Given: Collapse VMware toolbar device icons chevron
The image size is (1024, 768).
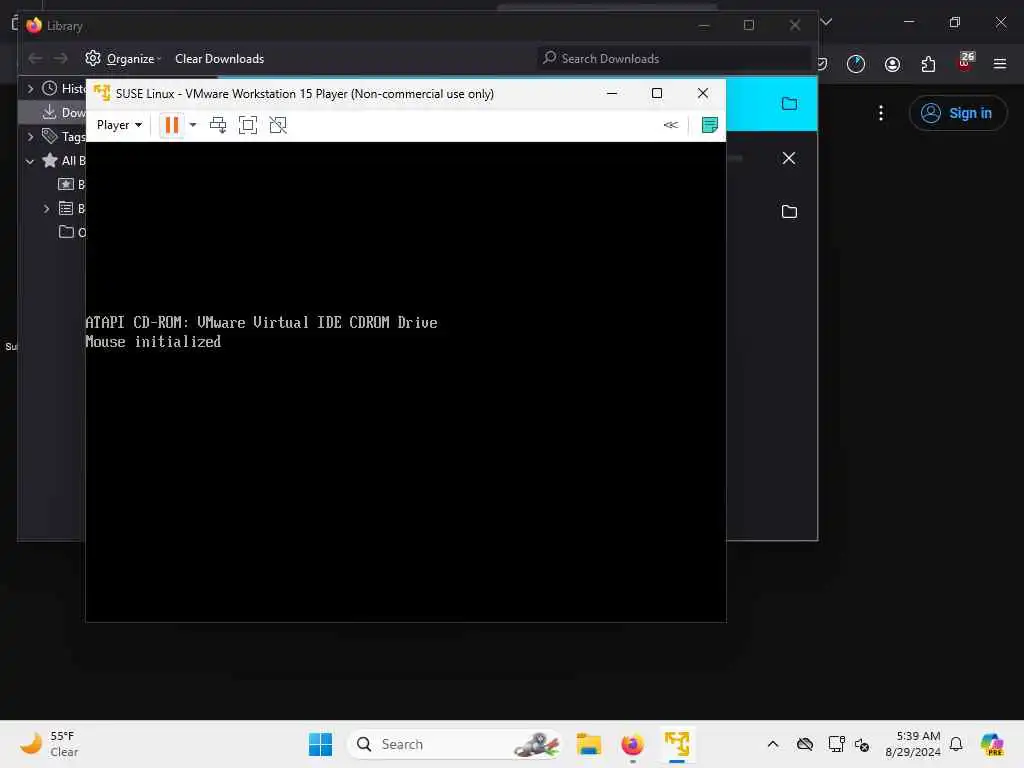Looking at the screenshot, I should pos(671,125).
